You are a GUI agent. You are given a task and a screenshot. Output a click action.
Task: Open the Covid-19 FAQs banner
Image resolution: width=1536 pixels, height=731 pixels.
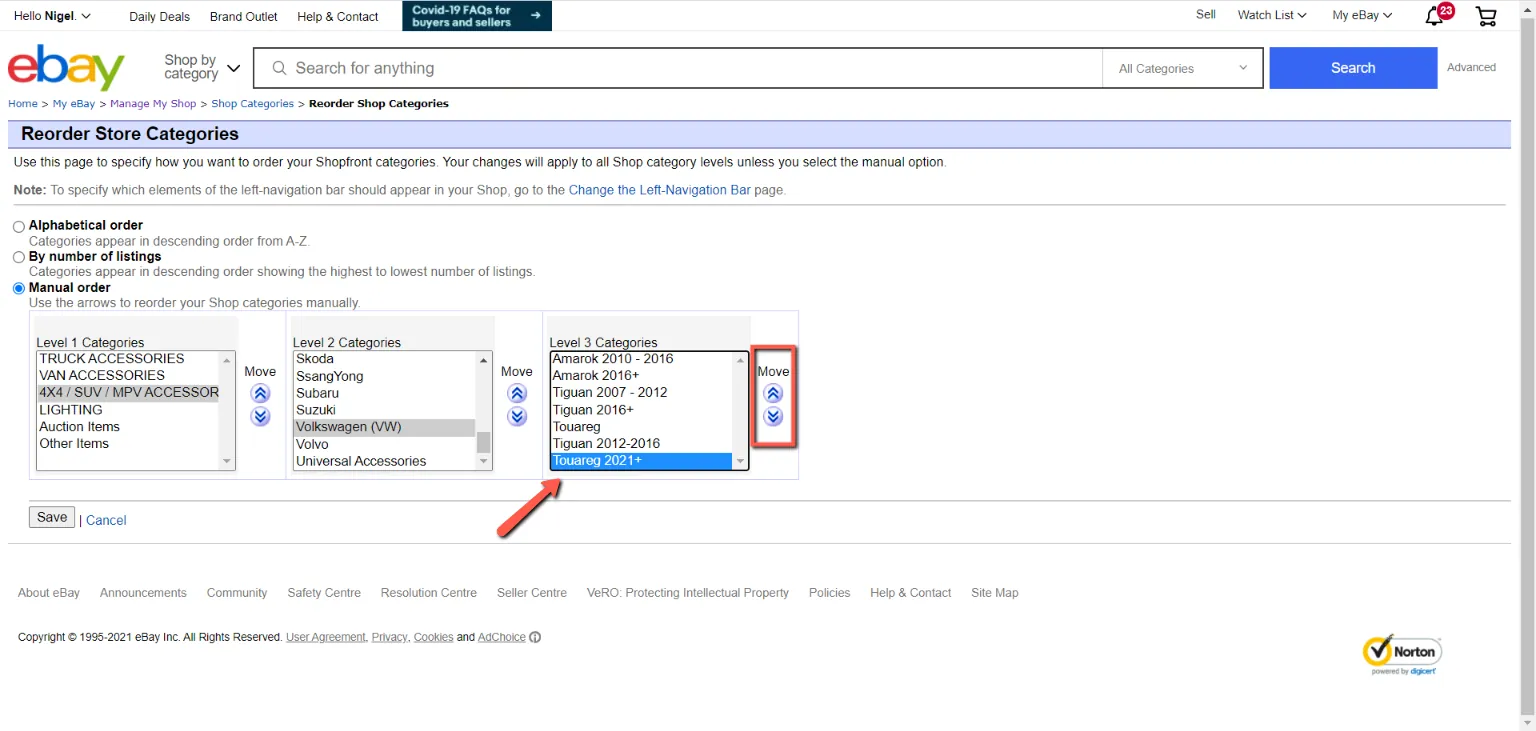click(x=477, y=16)
